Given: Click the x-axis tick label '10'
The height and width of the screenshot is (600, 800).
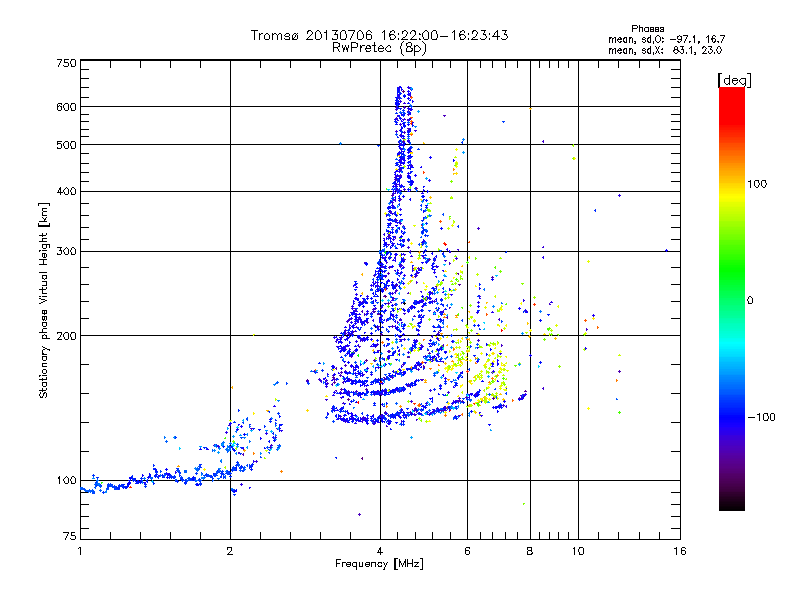Looking at the screenshot, I should click(x=578, y=551).
